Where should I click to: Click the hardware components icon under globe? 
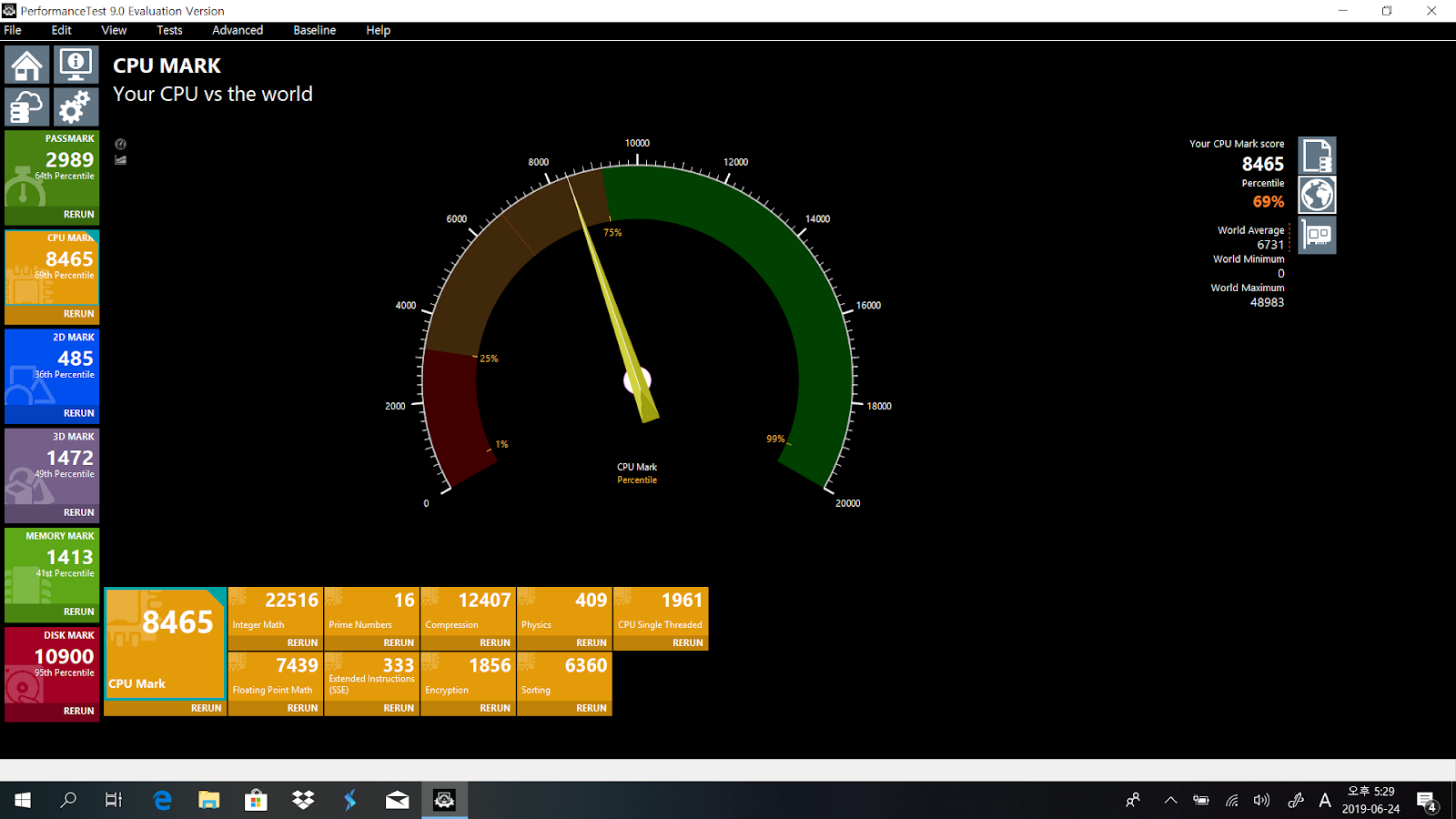tap(1317, 235)
